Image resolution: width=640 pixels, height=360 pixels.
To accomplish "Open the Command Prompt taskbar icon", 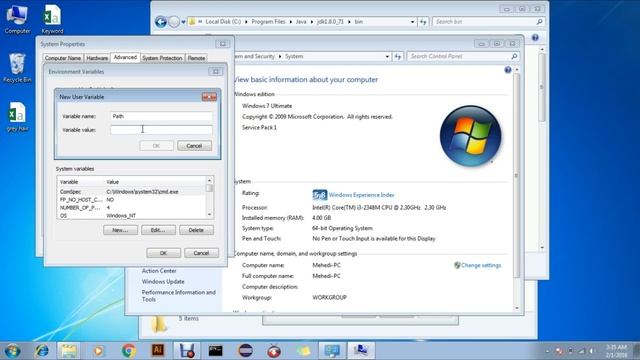I will (216, 351).
